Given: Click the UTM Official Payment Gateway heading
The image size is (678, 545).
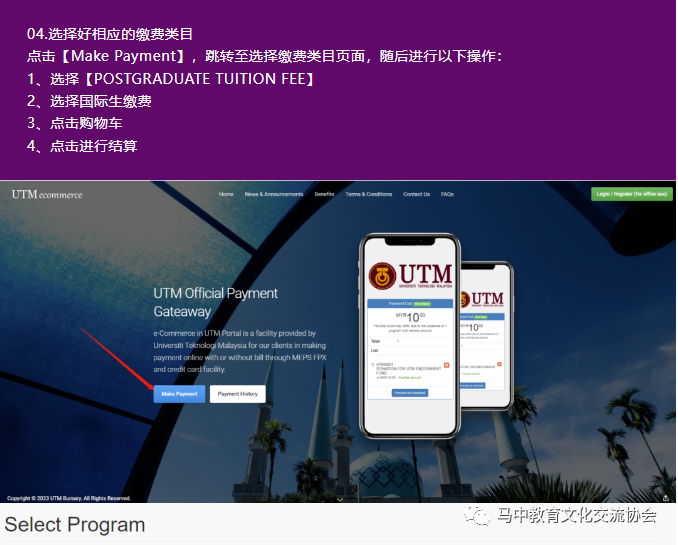Looking at the screenshot, I should tap(215, 302).
